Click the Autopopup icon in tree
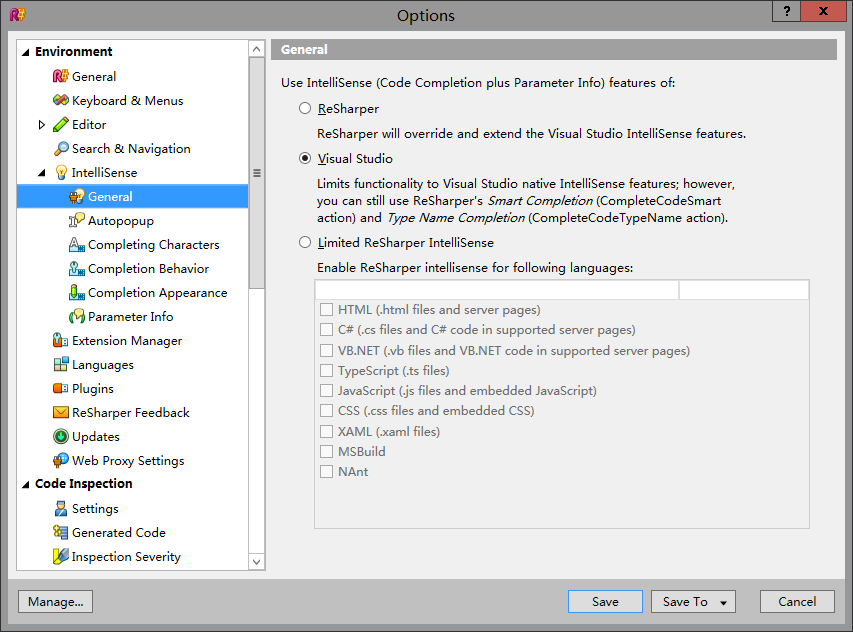The width and height of the screenshot is (853, 632). (76, 221)
